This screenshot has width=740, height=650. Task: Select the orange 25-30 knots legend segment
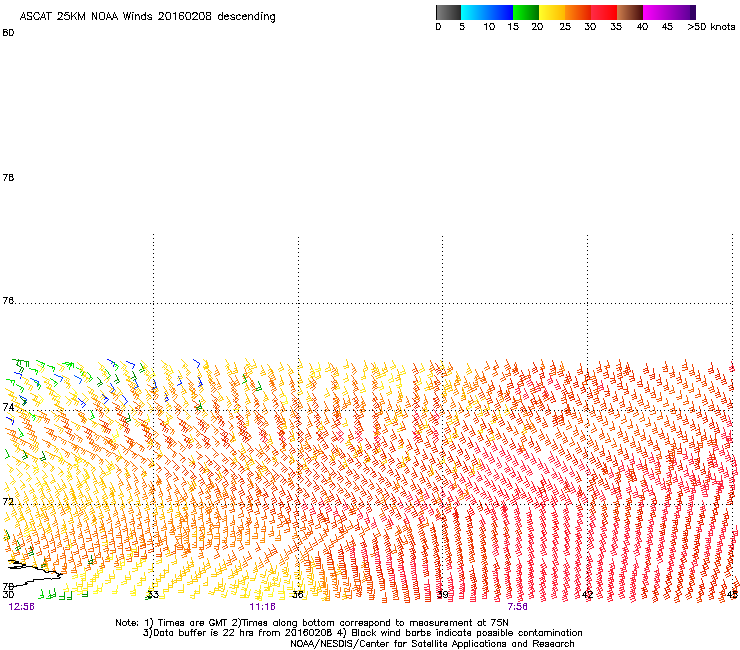[578, 12]
